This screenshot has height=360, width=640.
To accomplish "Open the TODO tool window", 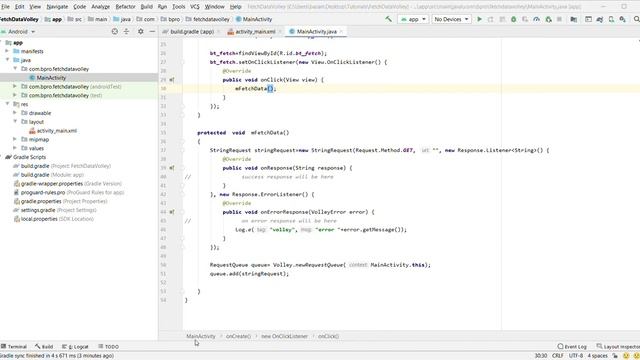I will pyautogui.click(x=109, y=347).
